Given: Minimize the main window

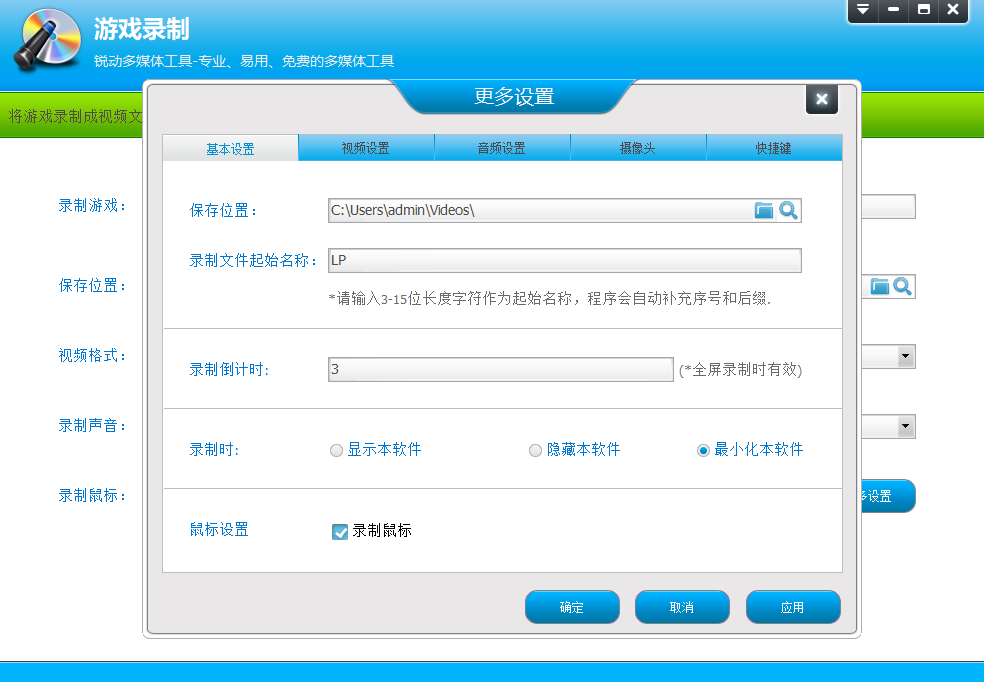Looking at the screenshot, I should click(894, 9).
